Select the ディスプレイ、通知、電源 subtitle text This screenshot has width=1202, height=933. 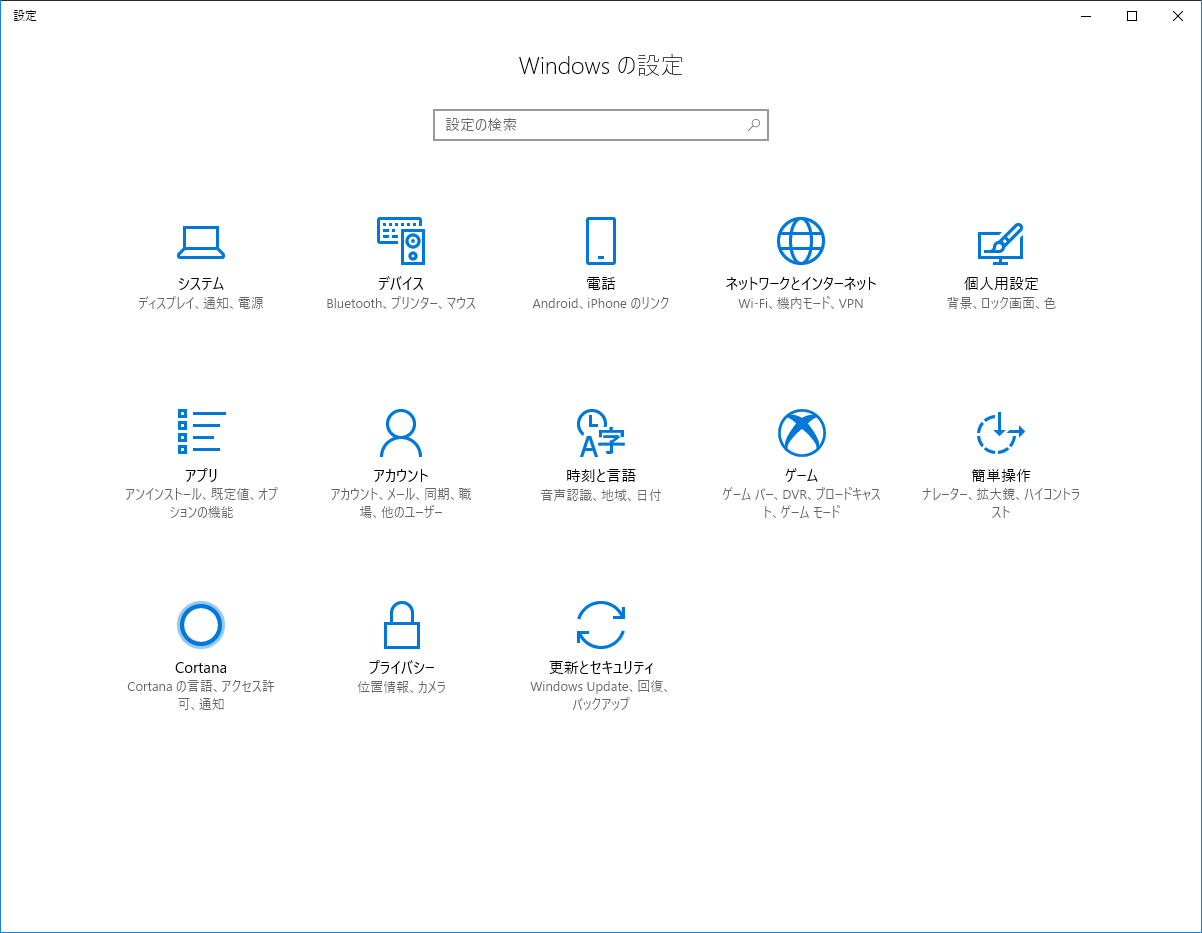coord(201,302)
